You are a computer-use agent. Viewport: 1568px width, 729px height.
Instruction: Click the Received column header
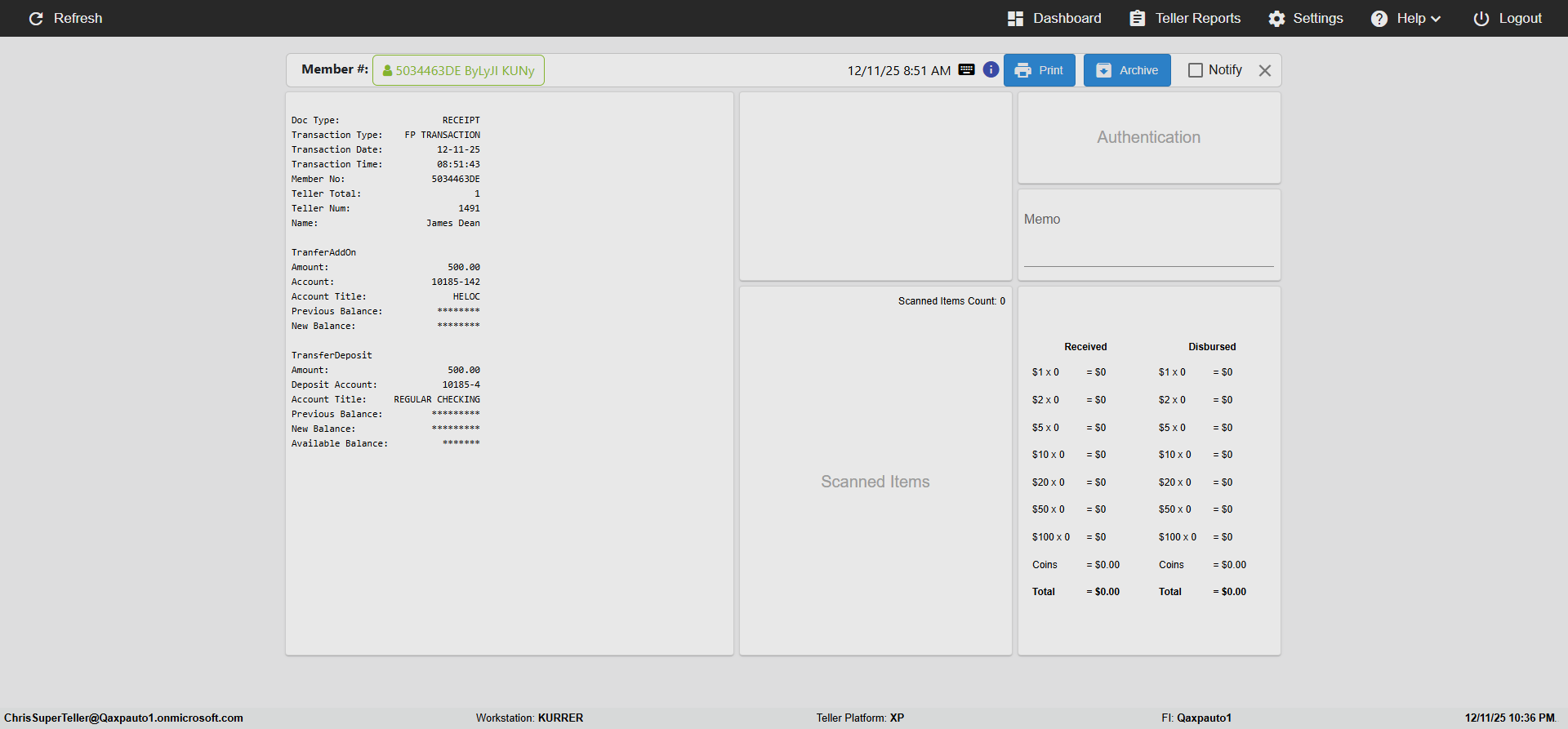tap(1085, 347)
